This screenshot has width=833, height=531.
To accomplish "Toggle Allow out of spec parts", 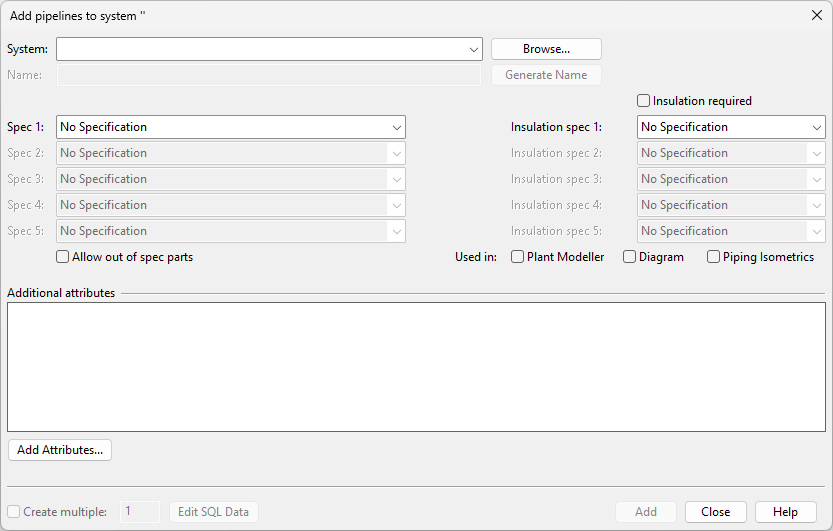I will tap(64, 257).
